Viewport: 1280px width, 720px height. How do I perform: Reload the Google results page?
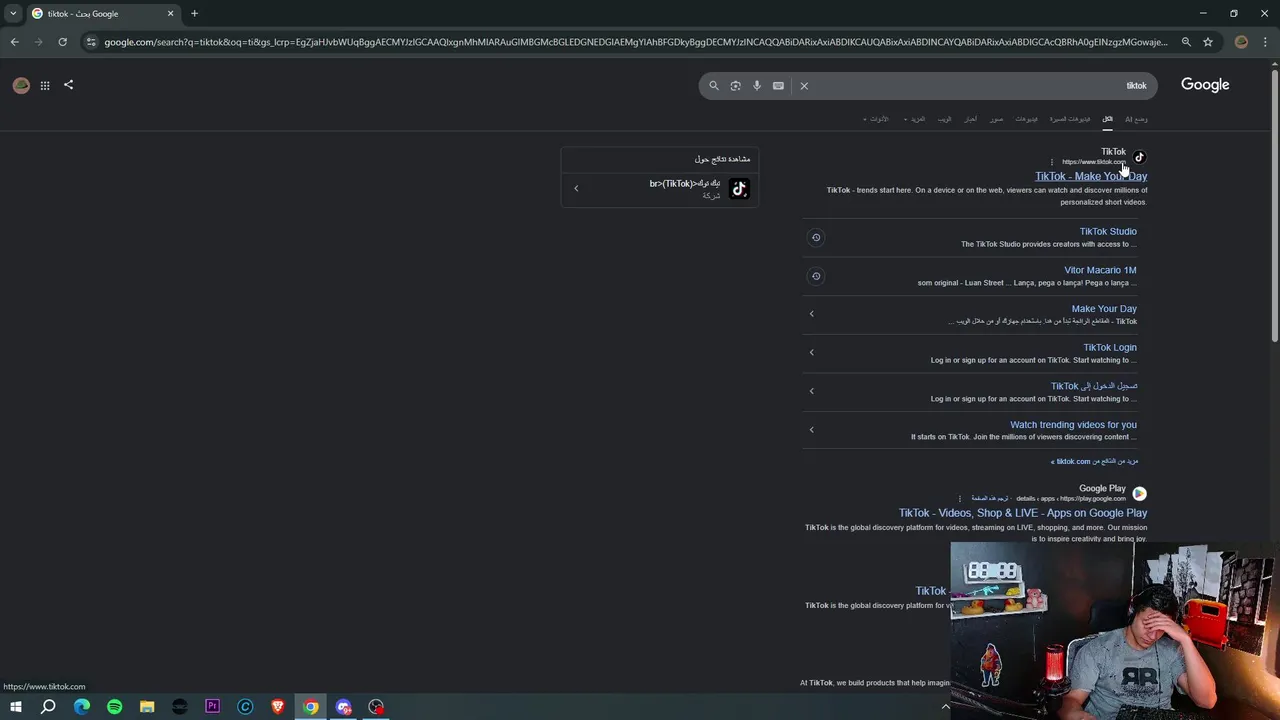point(62,42)
